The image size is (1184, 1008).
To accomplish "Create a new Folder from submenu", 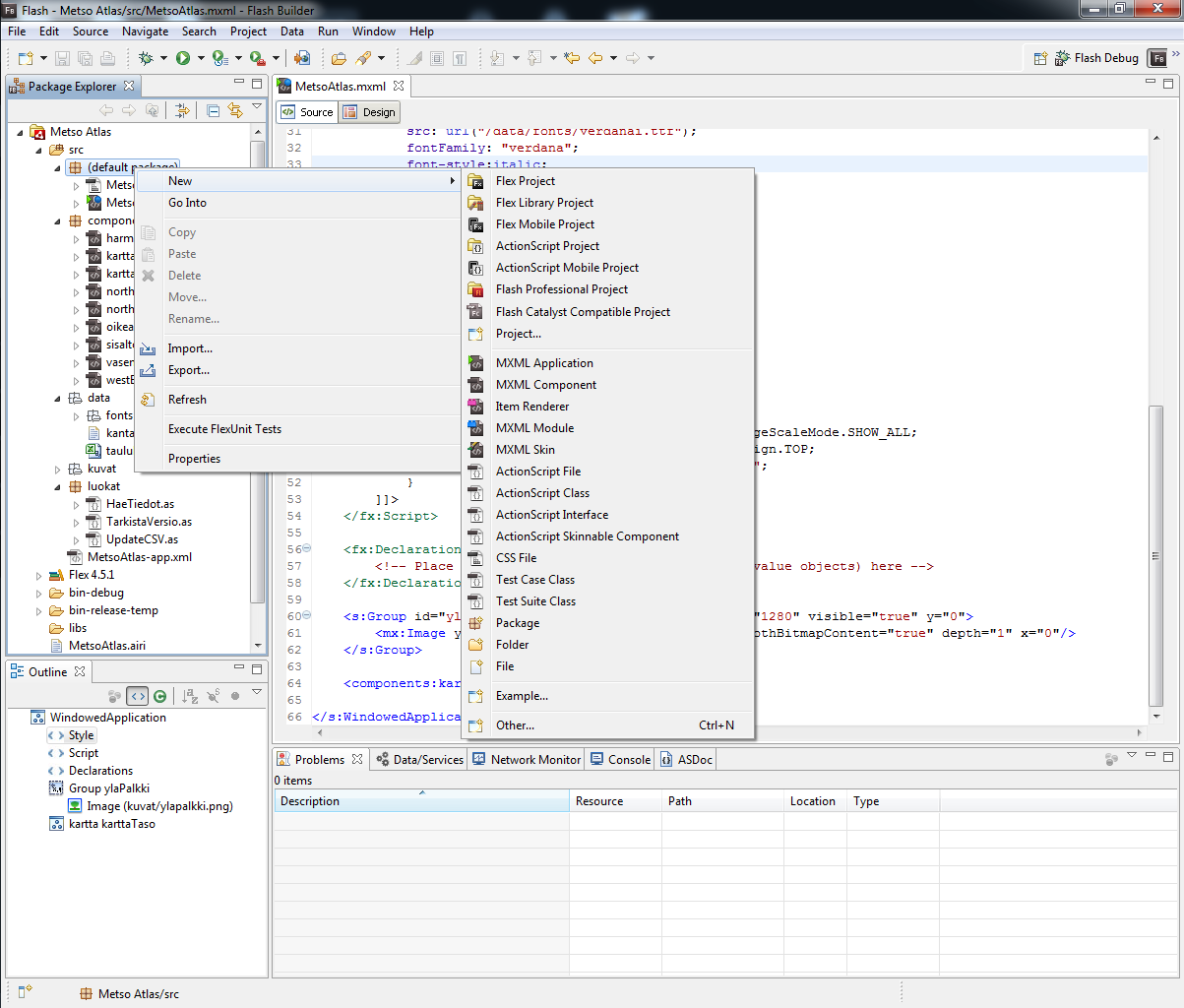I will pos(607,645).
